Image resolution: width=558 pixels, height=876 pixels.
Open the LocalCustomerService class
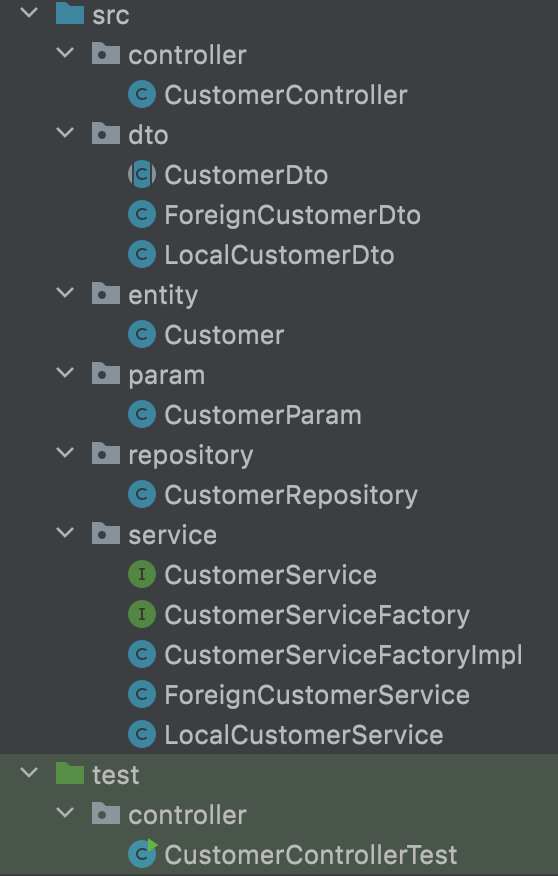tap(304, 735)
